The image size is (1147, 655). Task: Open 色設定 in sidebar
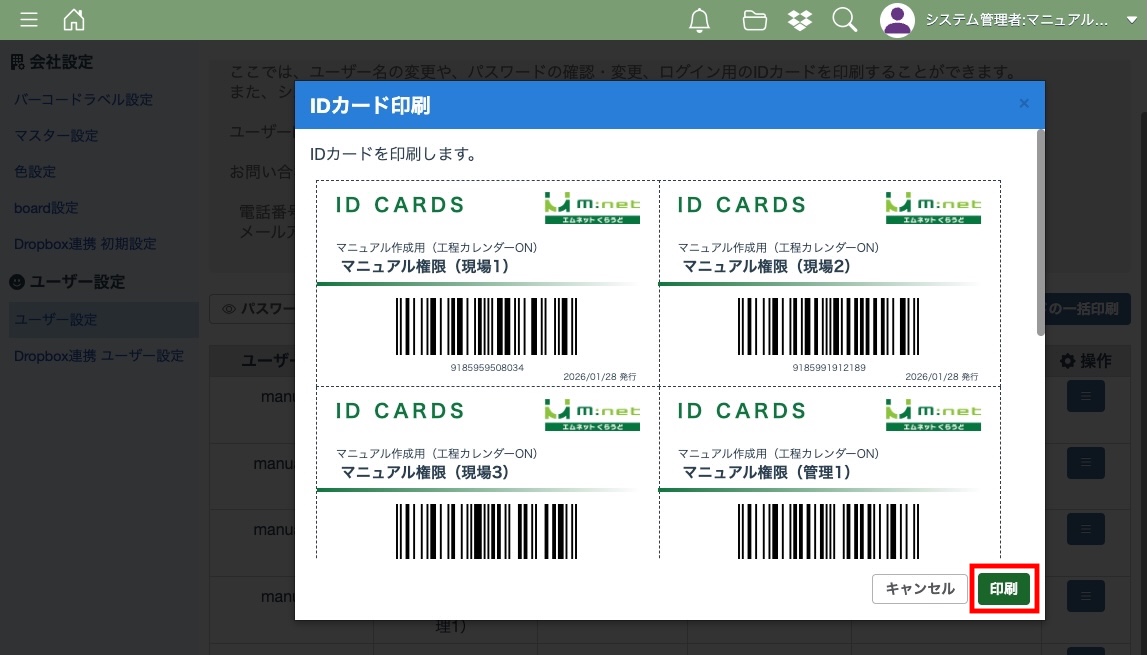click(35, 172)
